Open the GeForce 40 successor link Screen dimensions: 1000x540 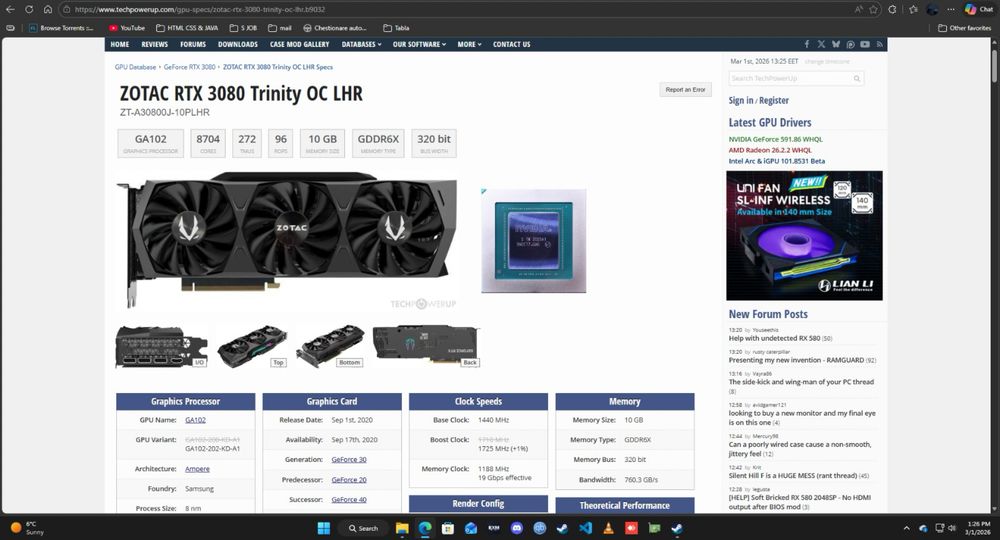[x=349, y=500]
